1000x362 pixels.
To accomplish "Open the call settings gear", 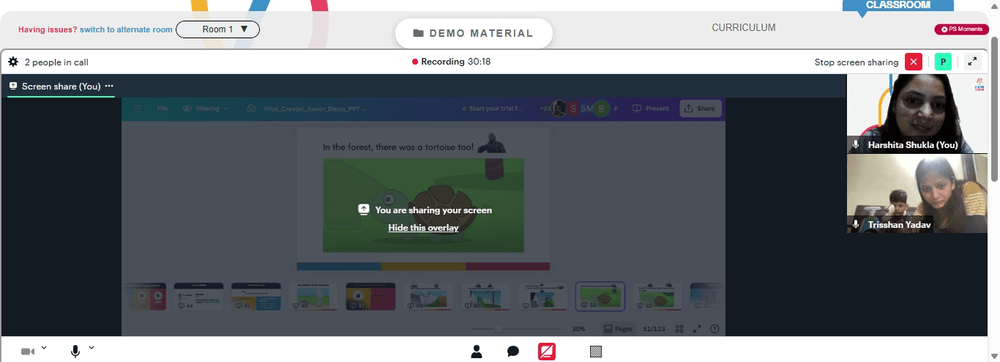I will click(x=13, y=62).
